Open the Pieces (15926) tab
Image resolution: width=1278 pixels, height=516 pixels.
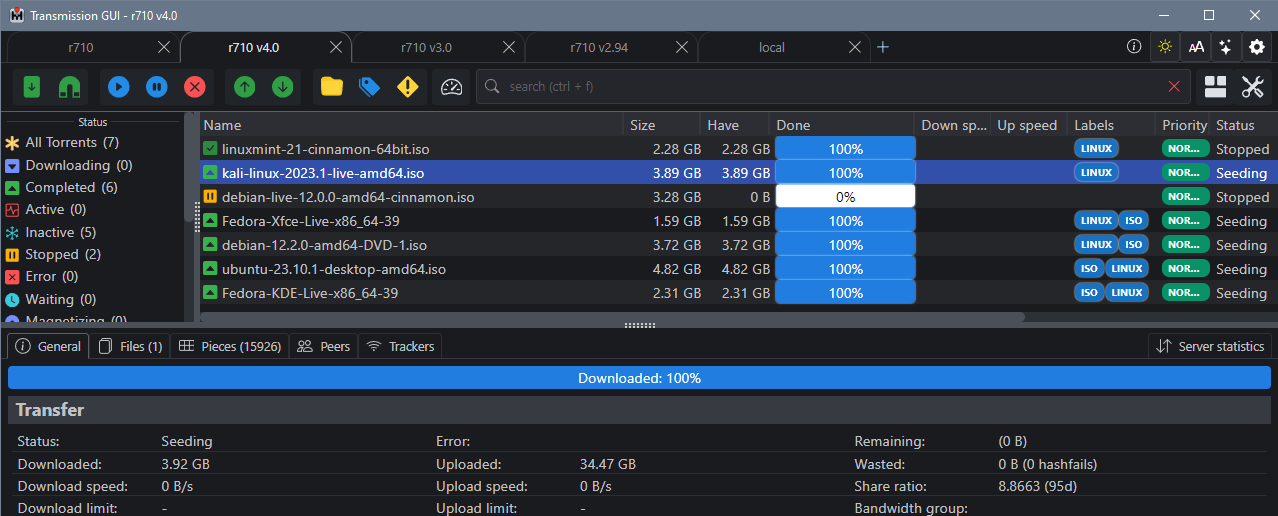(x=230, y=346)
